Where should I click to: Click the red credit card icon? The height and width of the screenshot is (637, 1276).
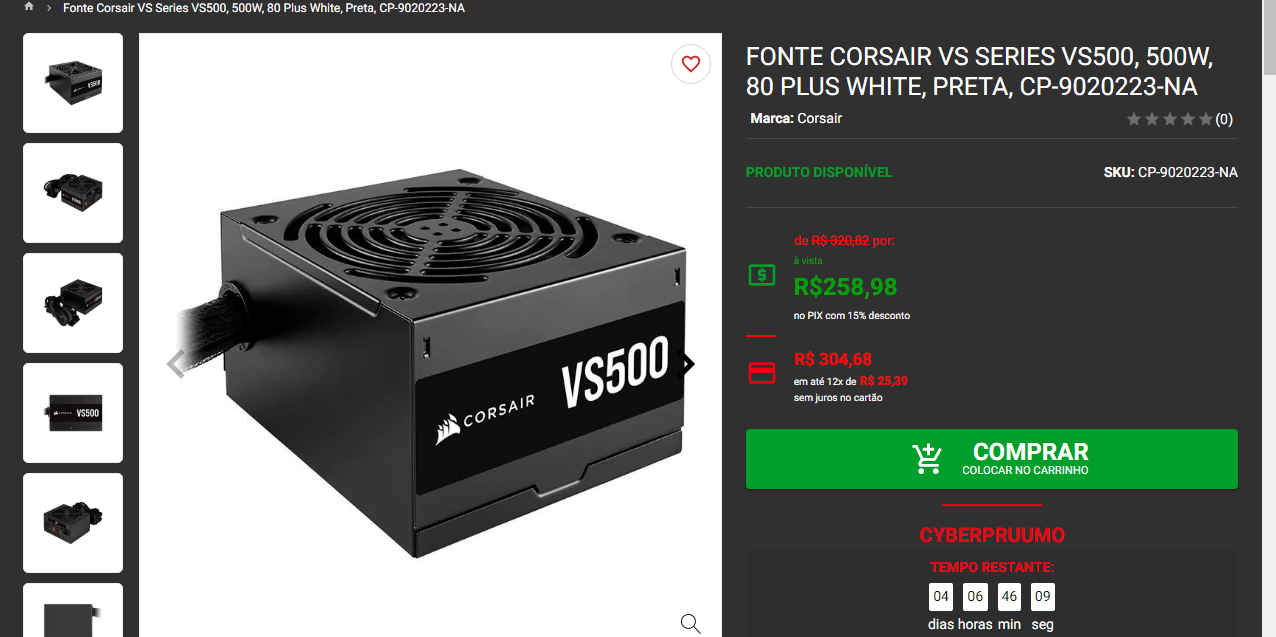(761, 373)
